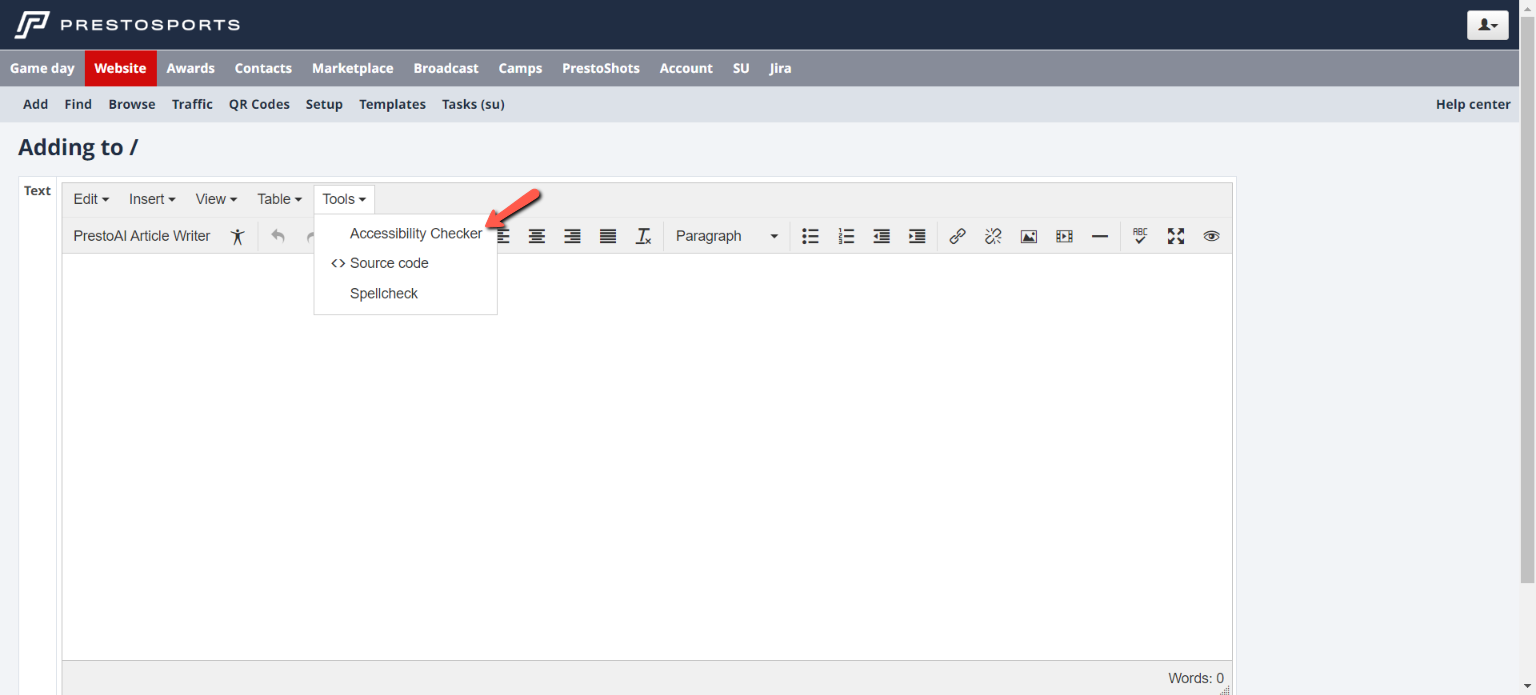Click the accessibility checker figure icon

click(237, 237)
